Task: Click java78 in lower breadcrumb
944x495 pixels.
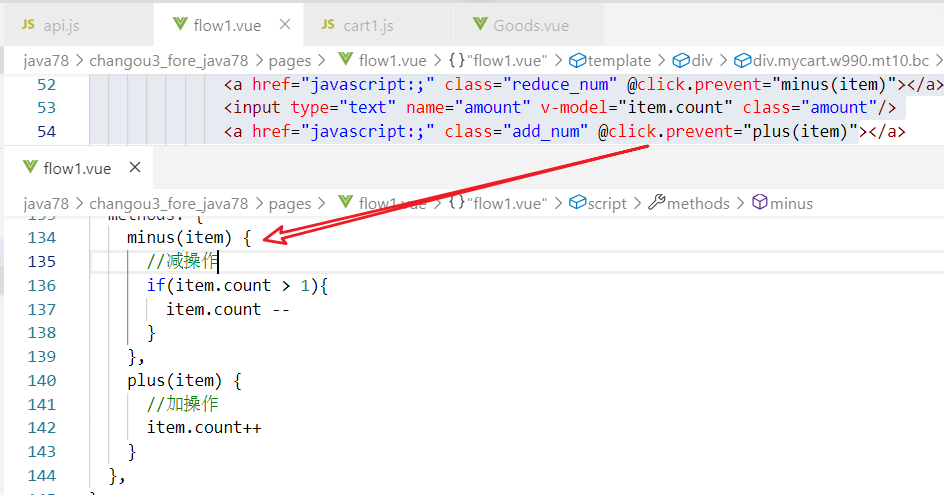Action: point(46,204)
